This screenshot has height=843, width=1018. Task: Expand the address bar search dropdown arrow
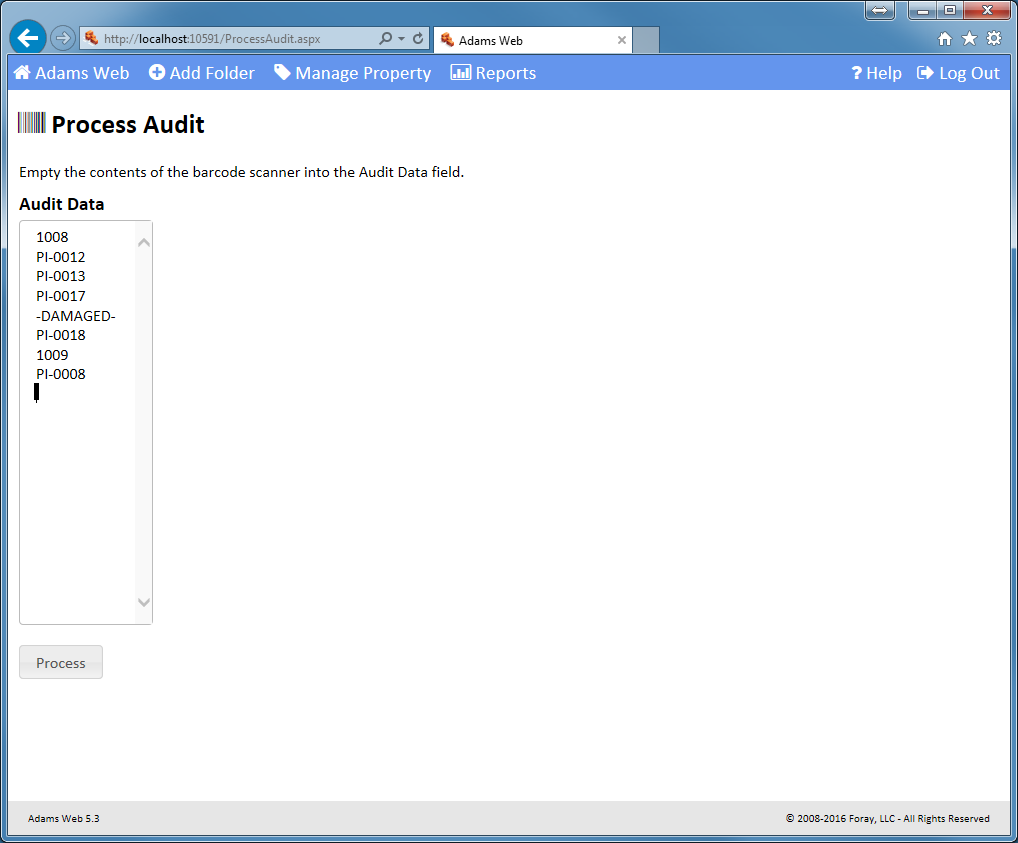pyautogui.click(x=402, y=39)
